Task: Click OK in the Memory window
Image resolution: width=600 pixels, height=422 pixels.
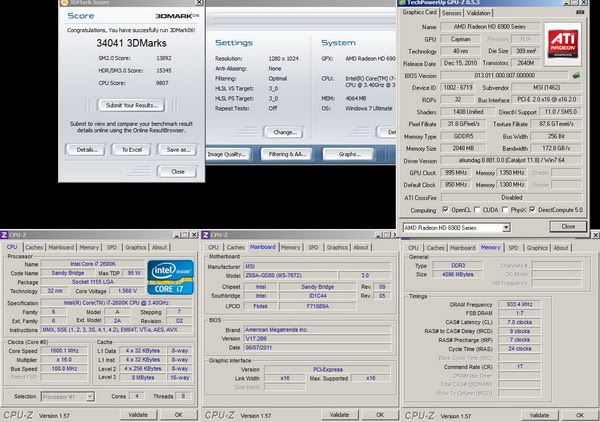Action: (580, 415)
